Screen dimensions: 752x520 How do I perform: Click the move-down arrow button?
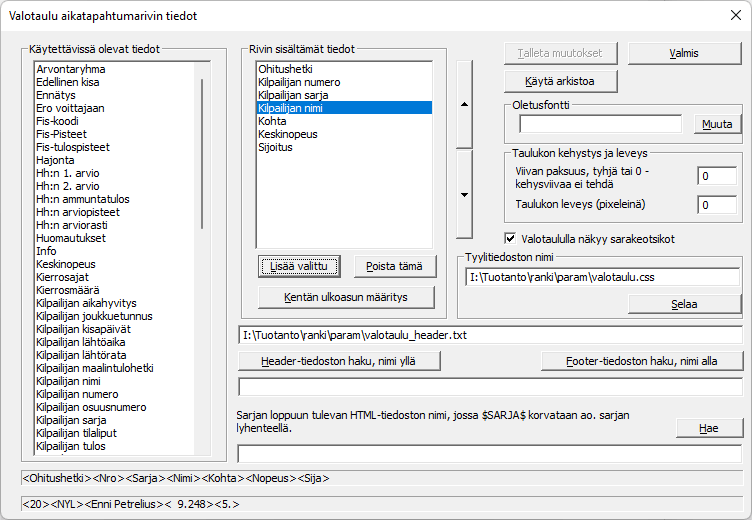coord(463,194)
